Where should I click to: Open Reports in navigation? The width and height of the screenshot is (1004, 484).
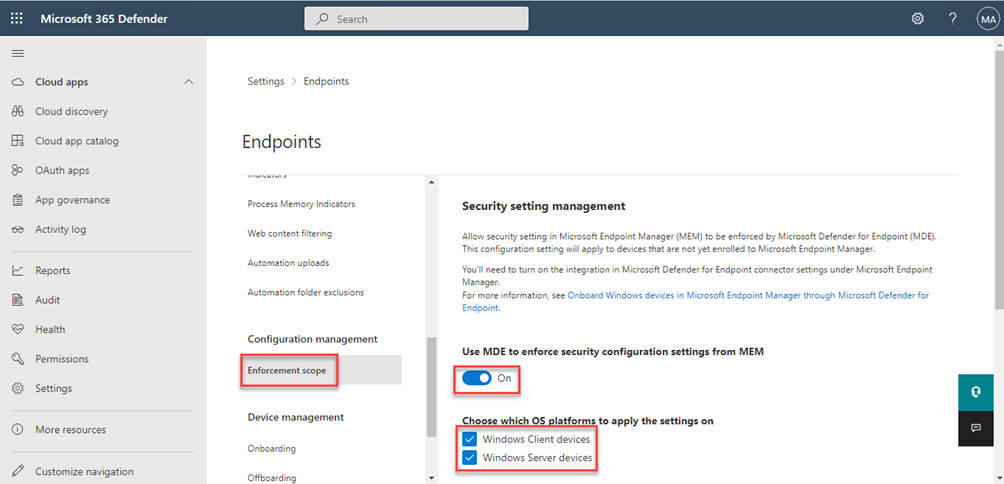[53, 270]
